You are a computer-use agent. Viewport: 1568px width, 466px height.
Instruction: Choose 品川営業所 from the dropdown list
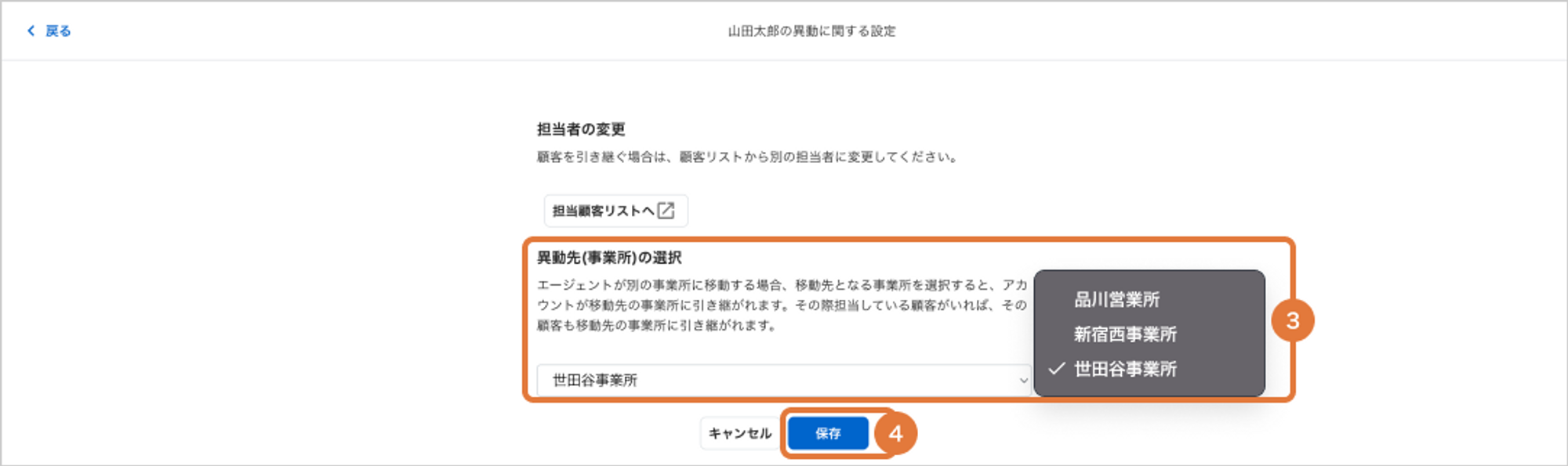pyautogui.click(x=1116, y=299)
